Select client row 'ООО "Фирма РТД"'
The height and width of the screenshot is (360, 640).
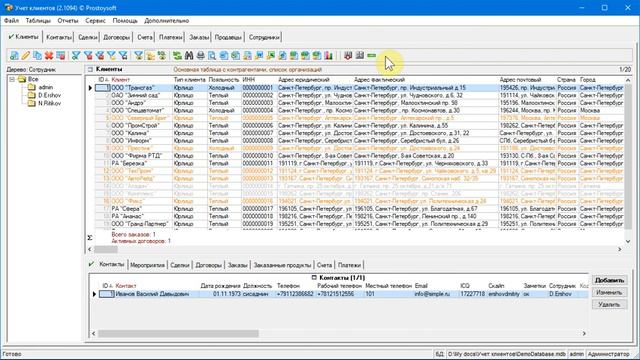point(359,156)
